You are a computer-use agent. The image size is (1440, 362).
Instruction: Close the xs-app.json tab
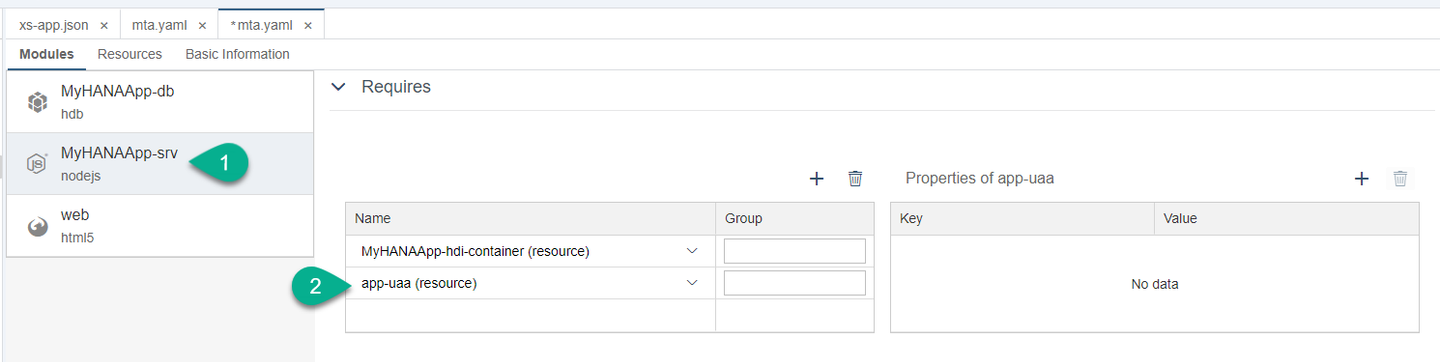coord(104,25)
